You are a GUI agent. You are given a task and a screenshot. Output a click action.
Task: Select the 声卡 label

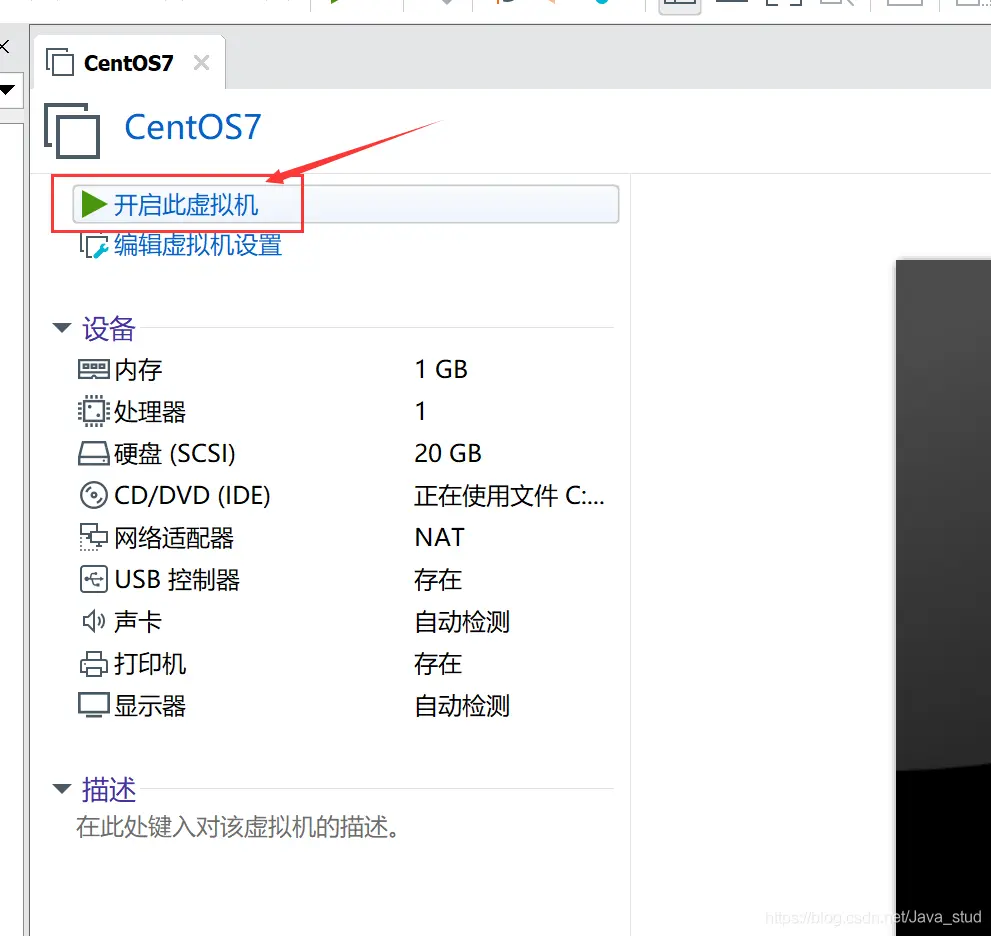pyautogui.click(x=138, y=622)
